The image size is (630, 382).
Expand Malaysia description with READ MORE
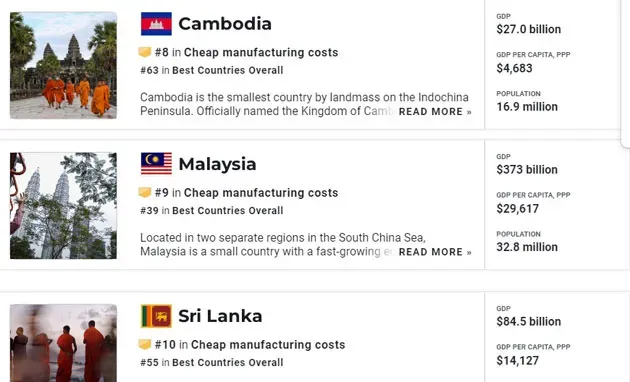tap(435, 252)
